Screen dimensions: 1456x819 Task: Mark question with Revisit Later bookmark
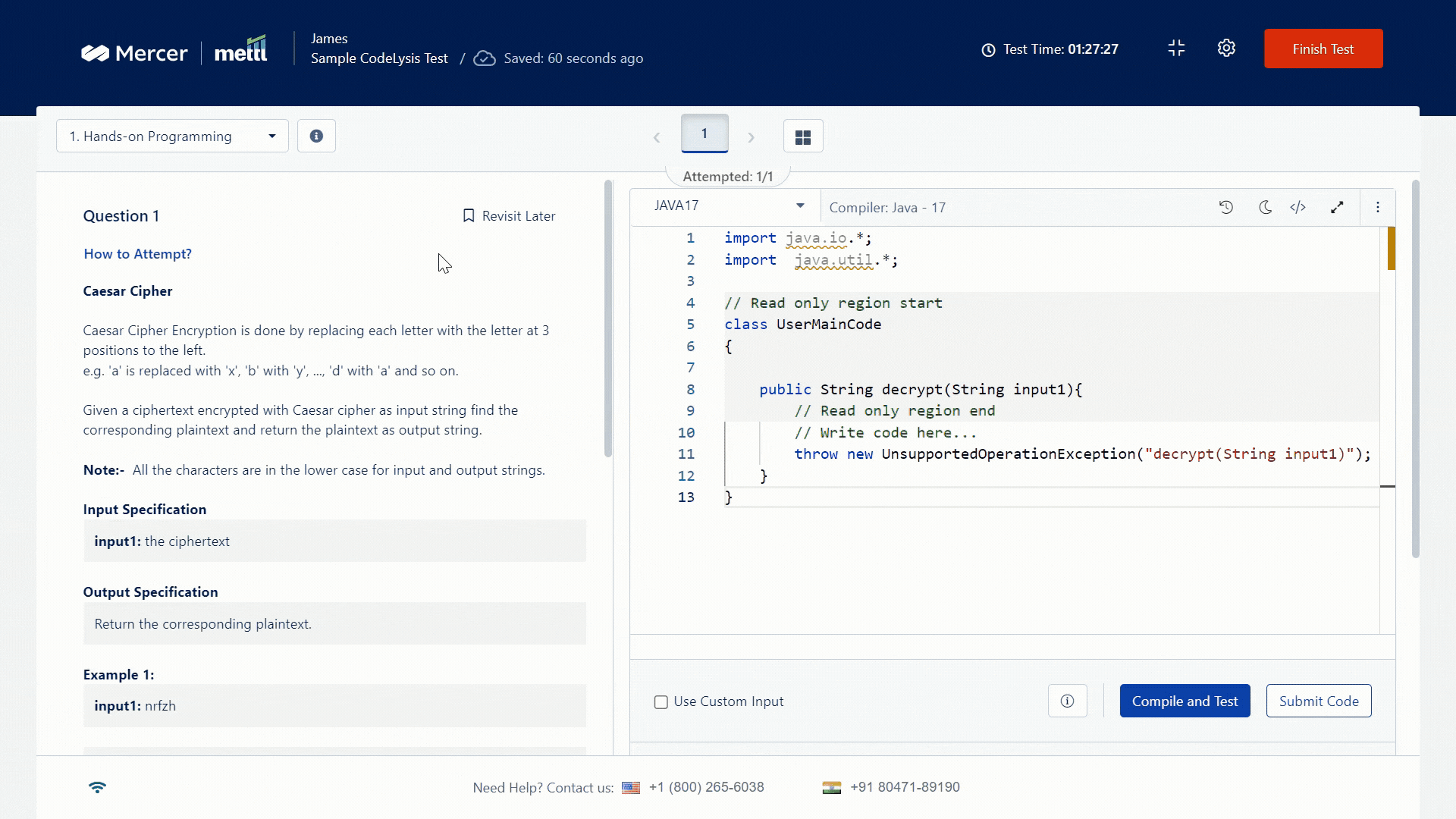(509, 216)
